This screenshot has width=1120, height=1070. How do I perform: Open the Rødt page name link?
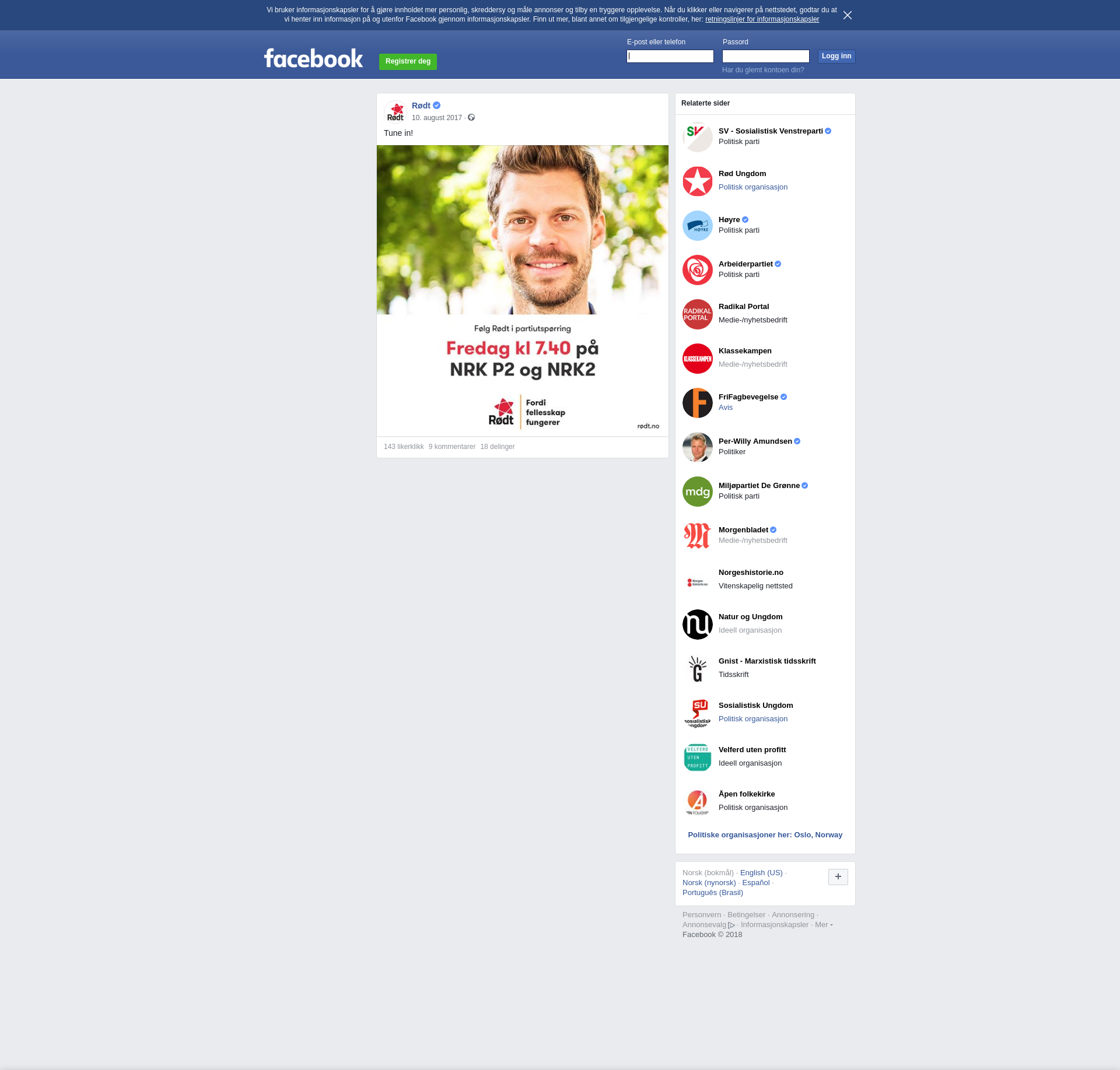tap(421, 106)
